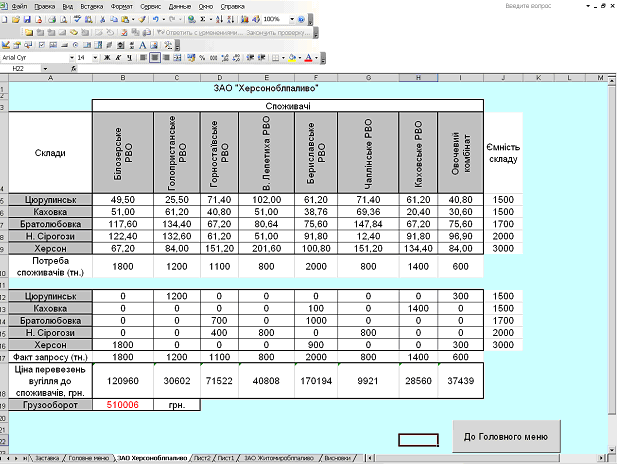The height and width of the screenshot is (464, 617).
Task: Toggle bold formatting button
Action: click(105, 58)
